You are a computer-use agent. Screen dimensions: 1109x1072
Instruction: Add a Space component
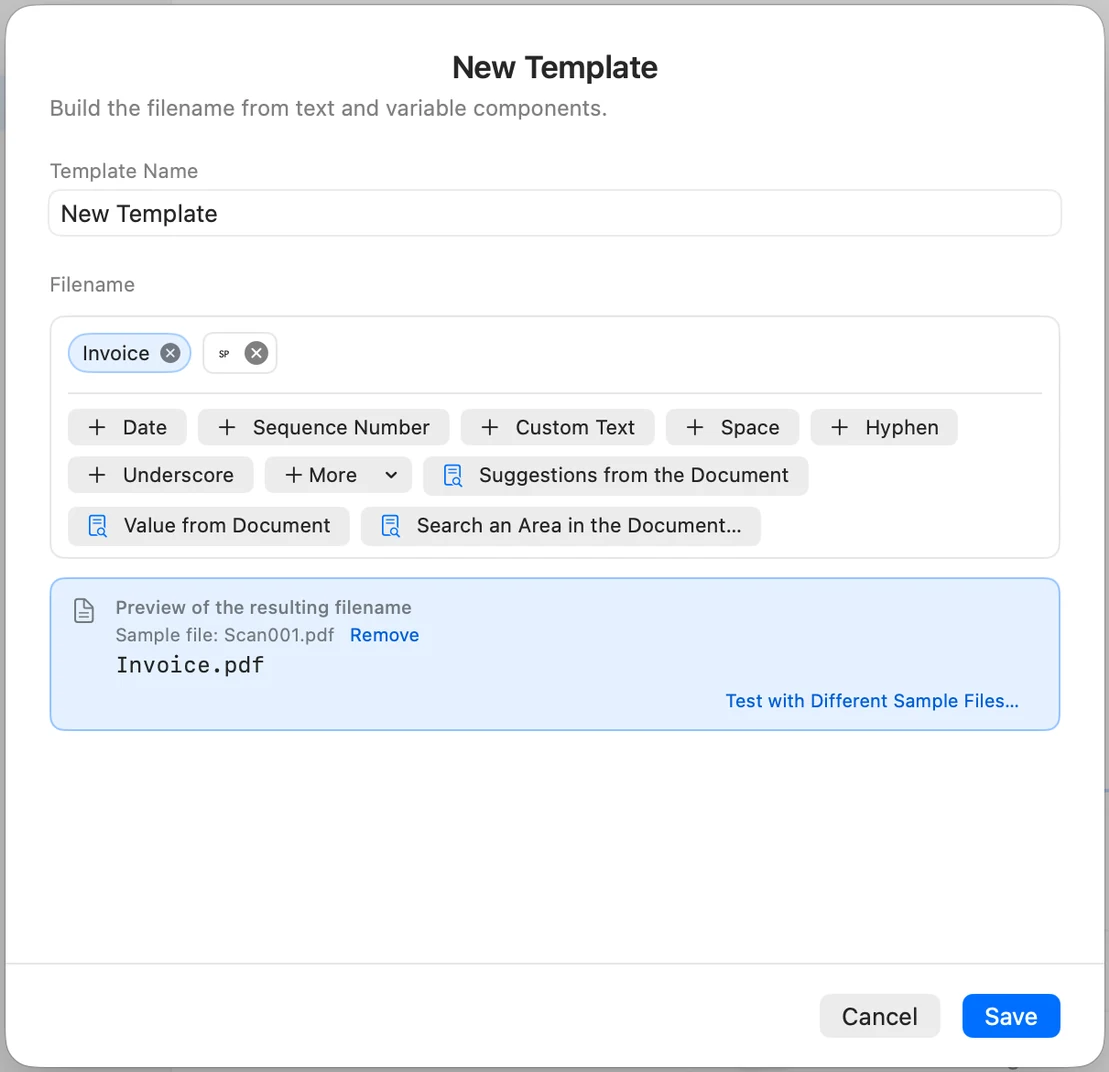pos(732,427)
